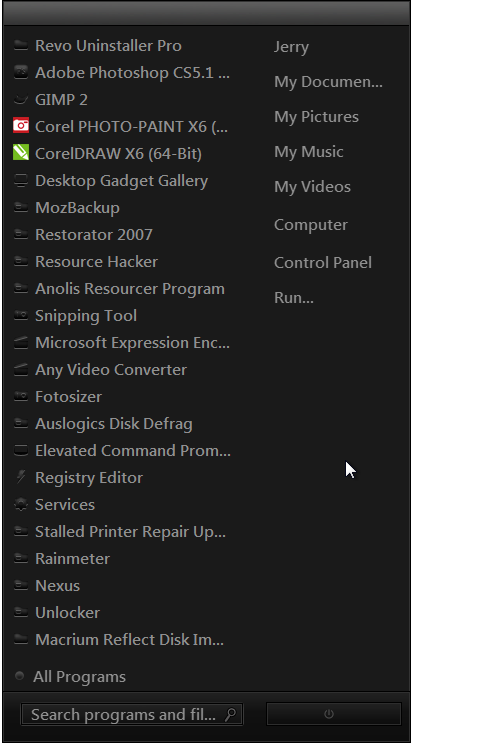Click the Services gear icon
Image resolution: width=490 pixels, height=743 pixels.
point(21,504)
